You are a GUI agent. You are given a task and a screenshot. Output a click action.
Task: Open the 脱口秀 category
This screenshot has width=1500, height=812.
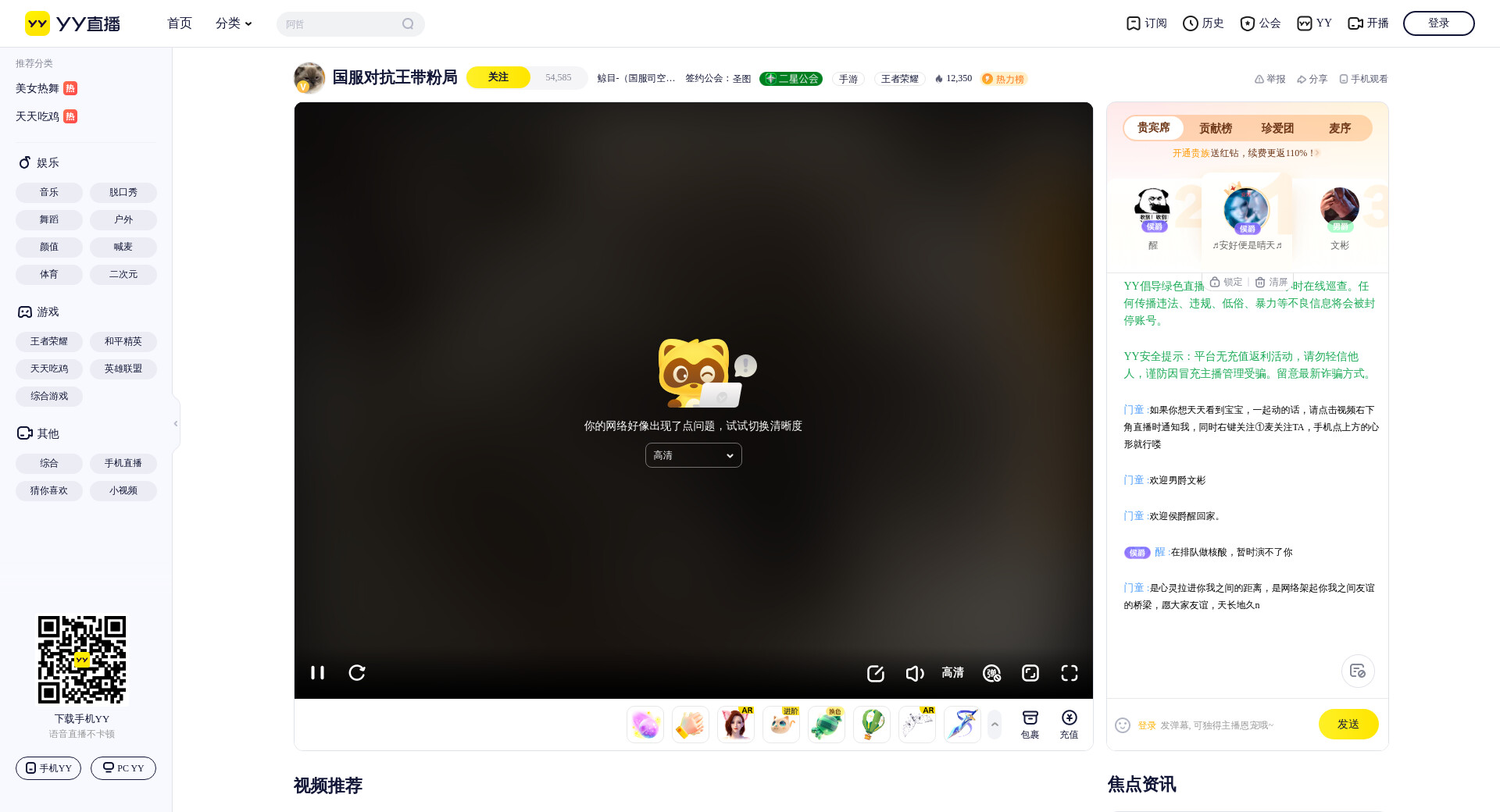123,192
